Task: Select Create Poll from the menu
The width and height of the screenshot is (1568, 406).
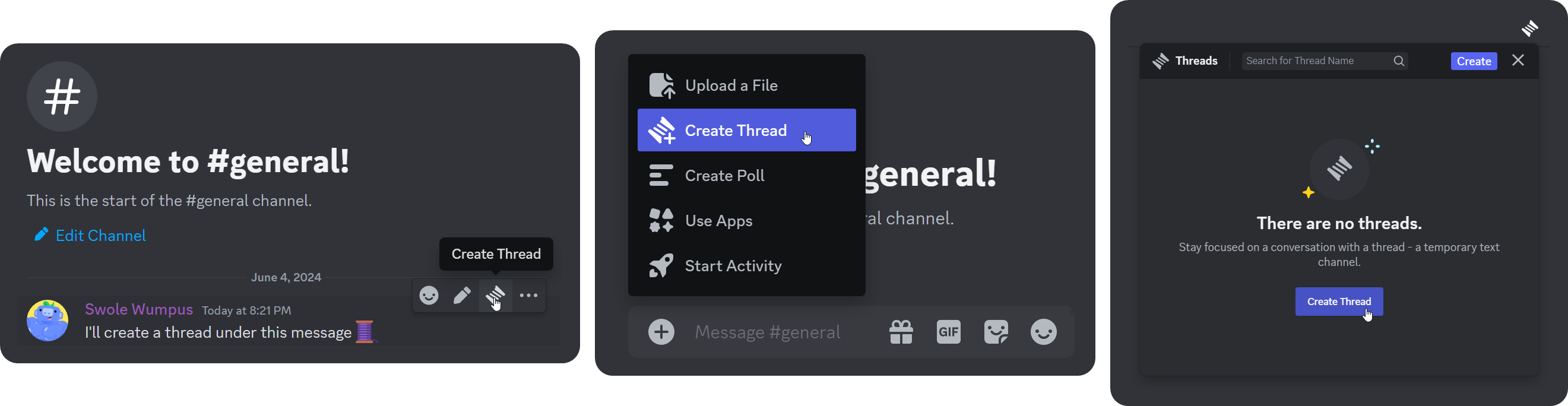Action: 724,175
